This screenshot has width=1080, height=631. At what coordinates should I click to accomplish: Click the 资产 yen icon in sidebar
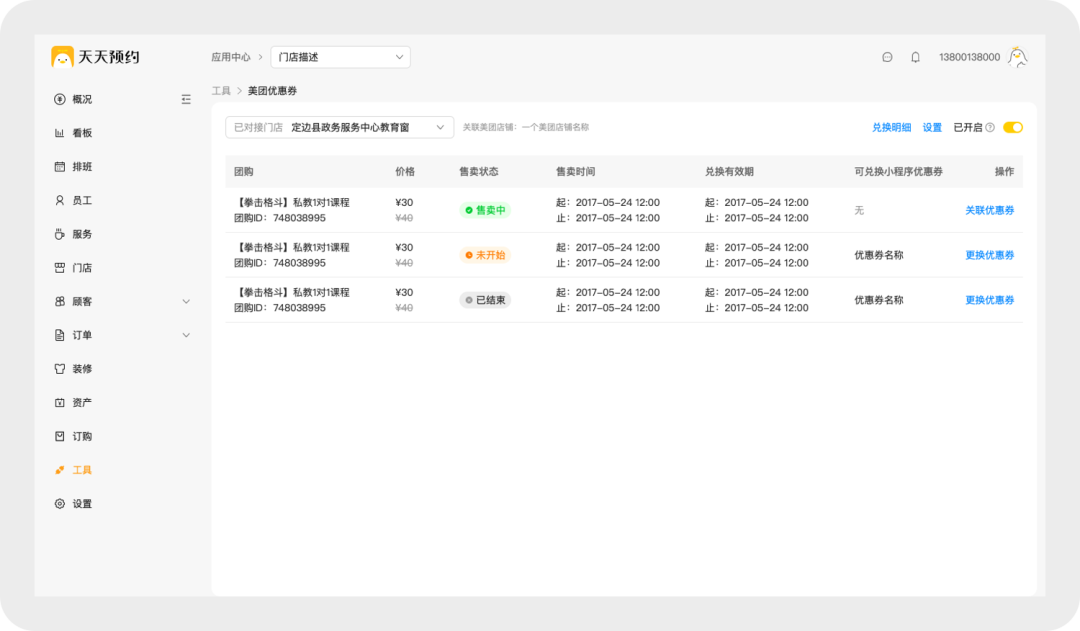click(x=60, y=403)
